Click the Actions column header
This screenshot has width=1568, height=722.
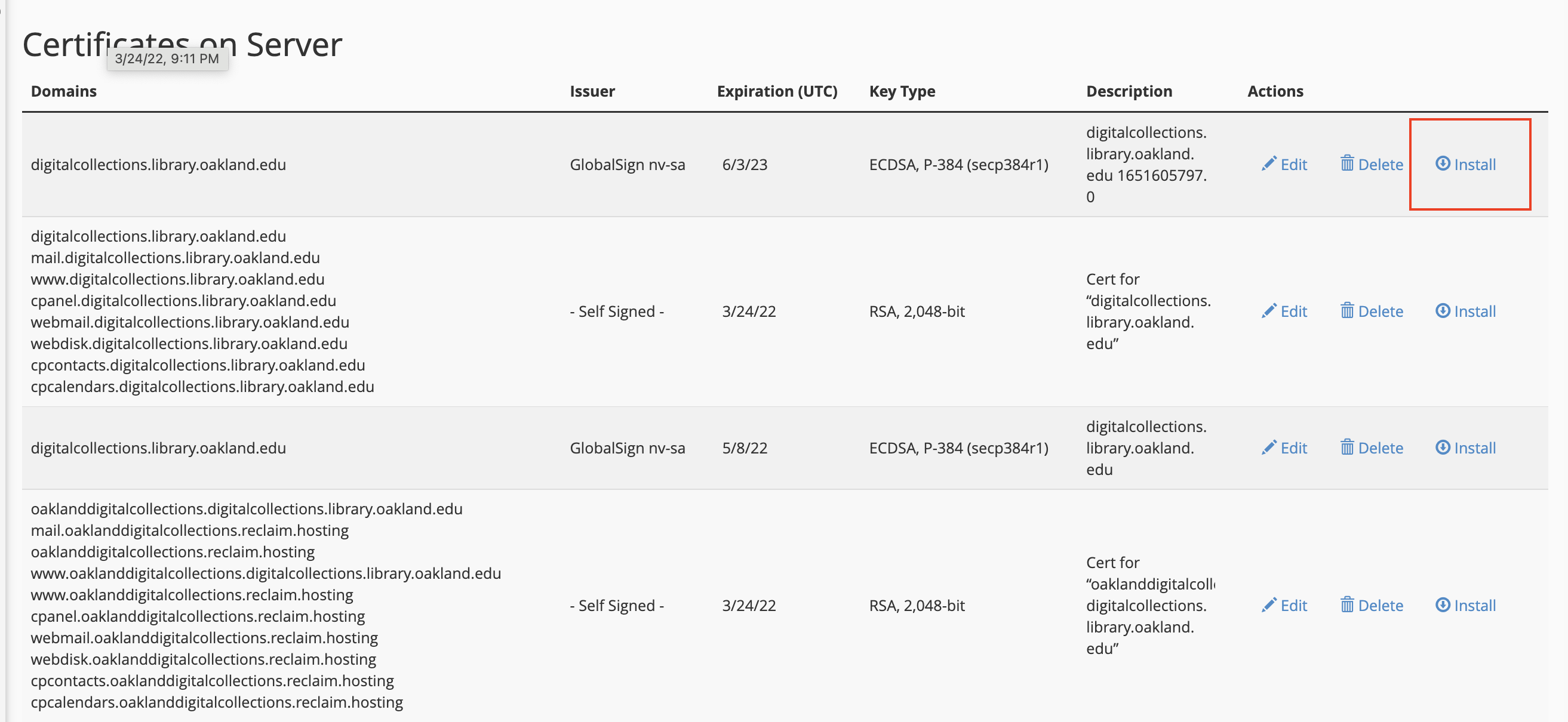(1275, 91)
